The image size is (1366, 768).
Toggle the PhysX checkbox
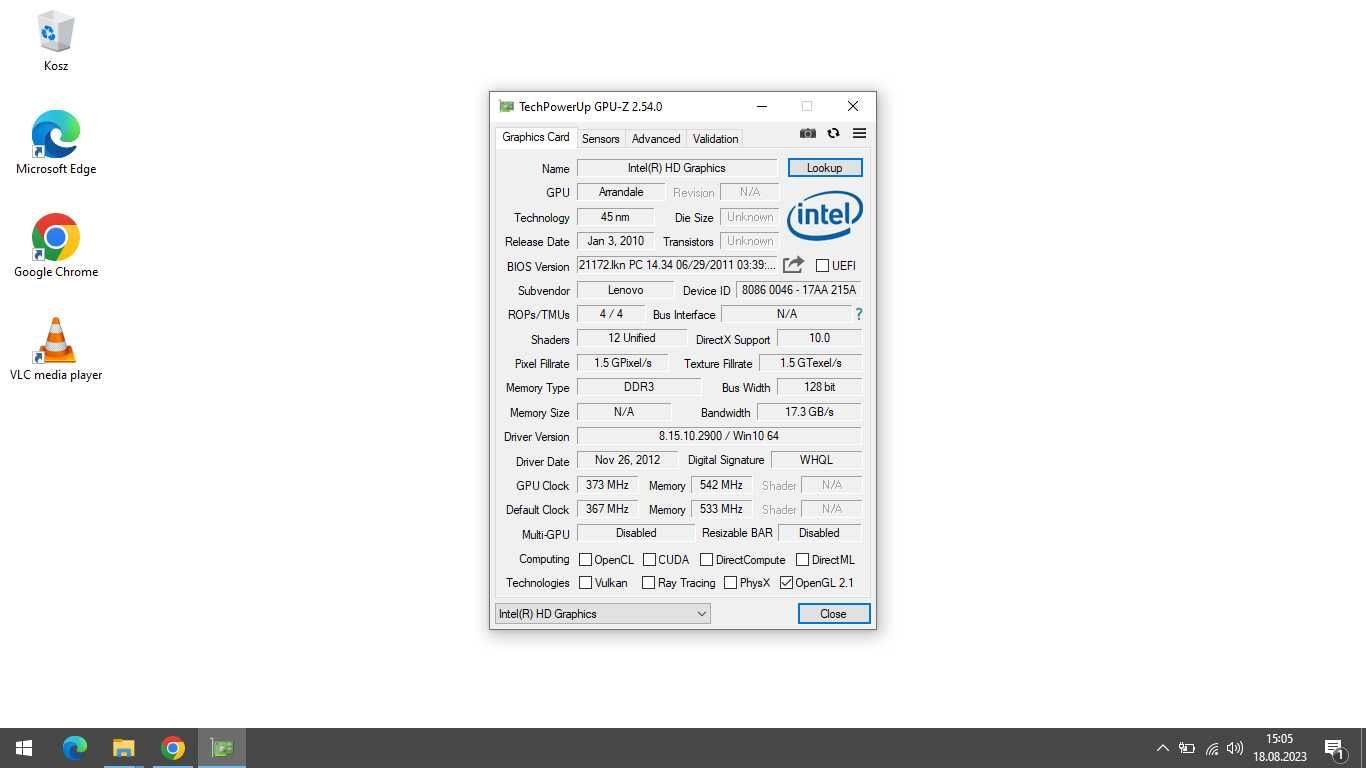click(x=730, y=583)
